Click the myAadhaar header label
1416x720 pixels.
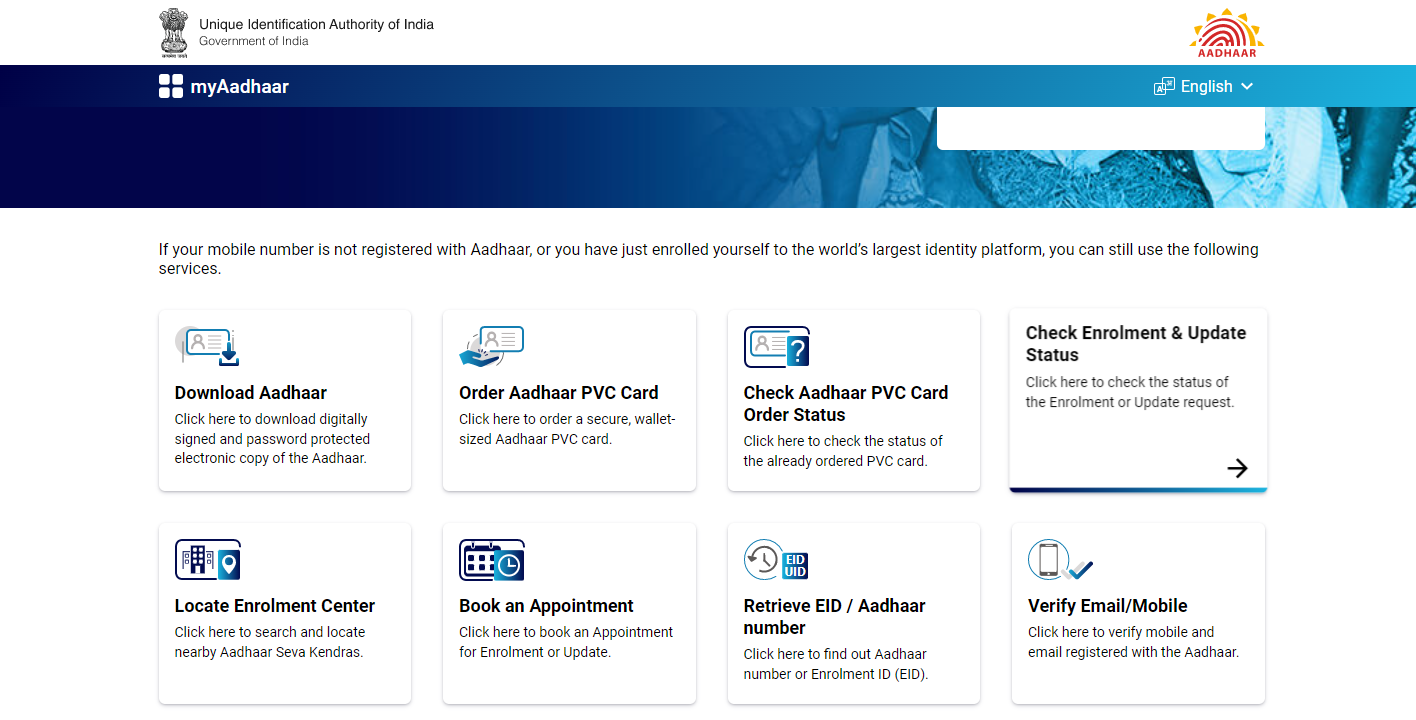pos(240,87)
